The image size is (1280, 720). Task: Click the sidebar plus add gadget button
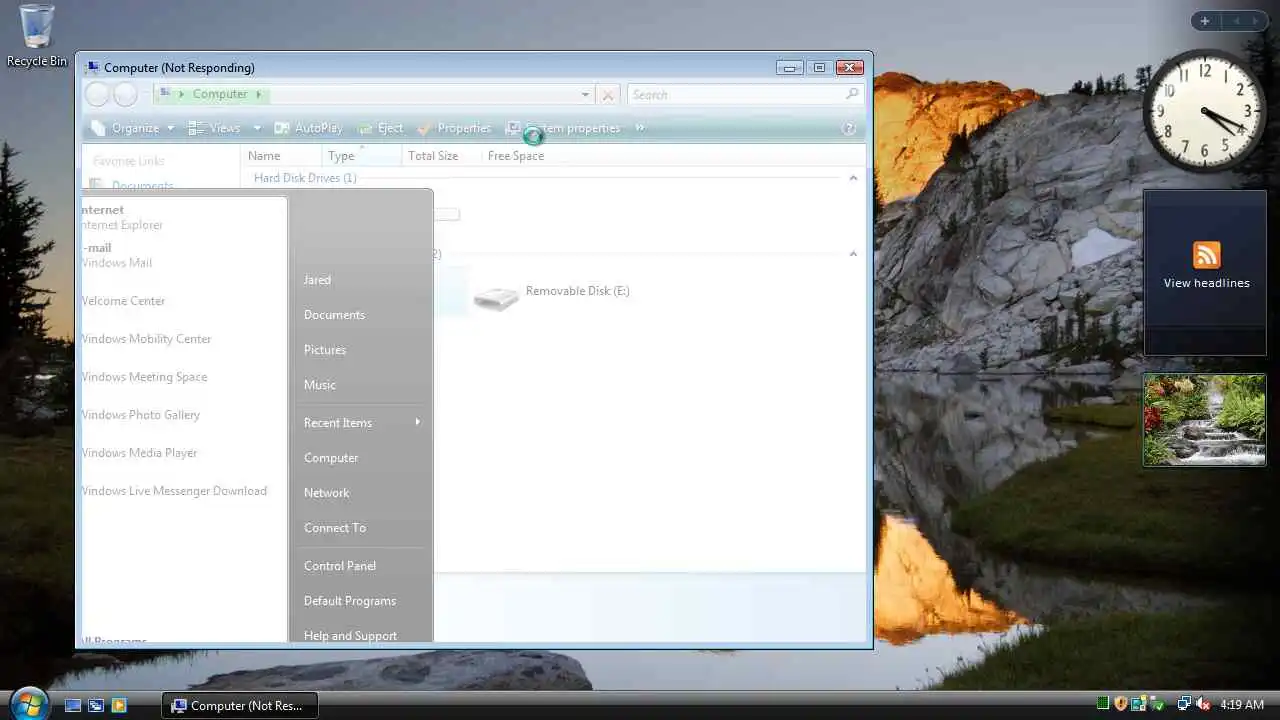(1205, 21)
